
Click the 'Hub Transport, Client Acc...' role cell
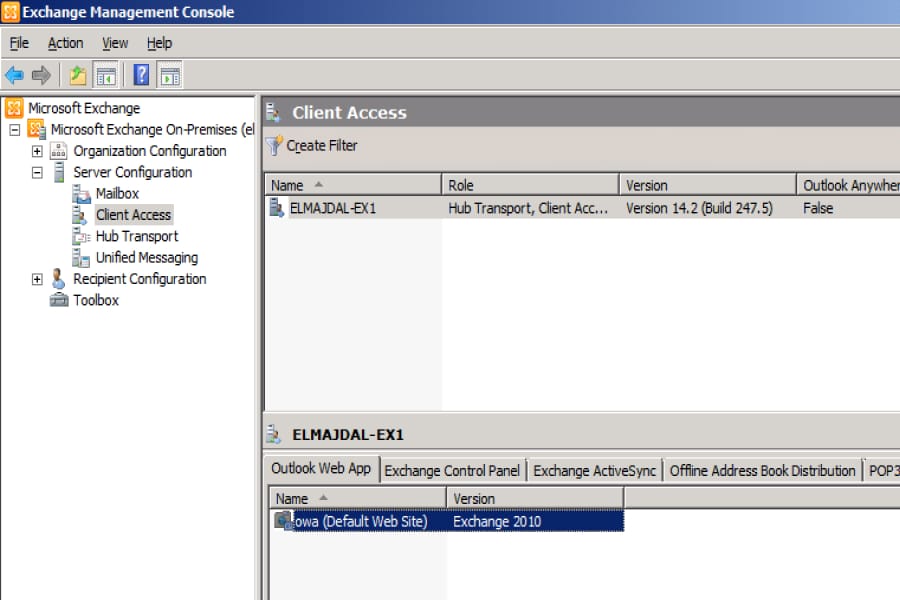pos(528,208)
